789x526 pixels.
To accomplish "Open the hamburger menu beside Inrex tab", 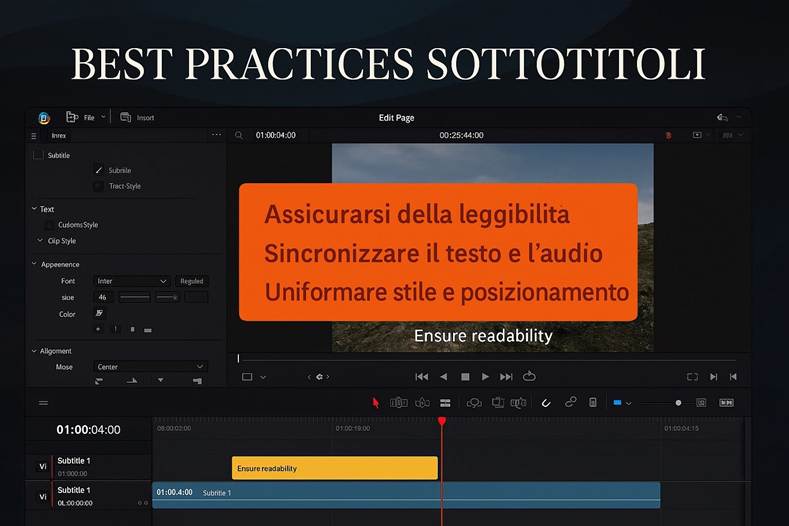I will pos(34,136).
